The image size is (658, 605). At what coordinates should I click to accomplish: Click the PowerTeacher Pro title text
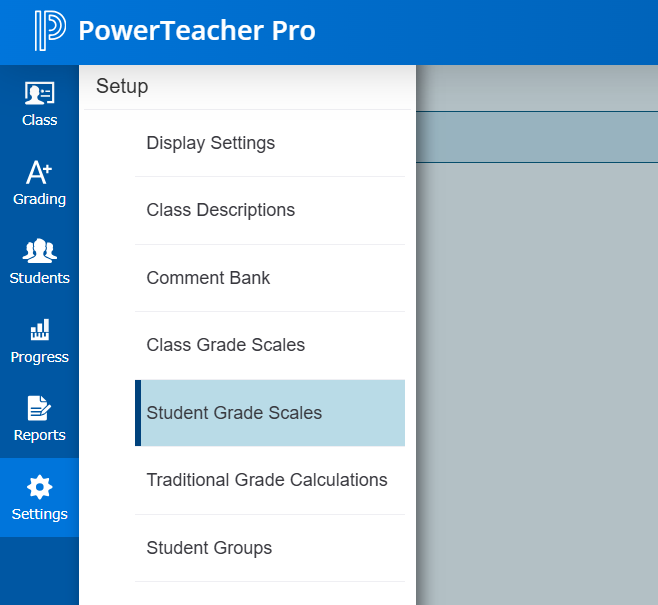(196, 31)
